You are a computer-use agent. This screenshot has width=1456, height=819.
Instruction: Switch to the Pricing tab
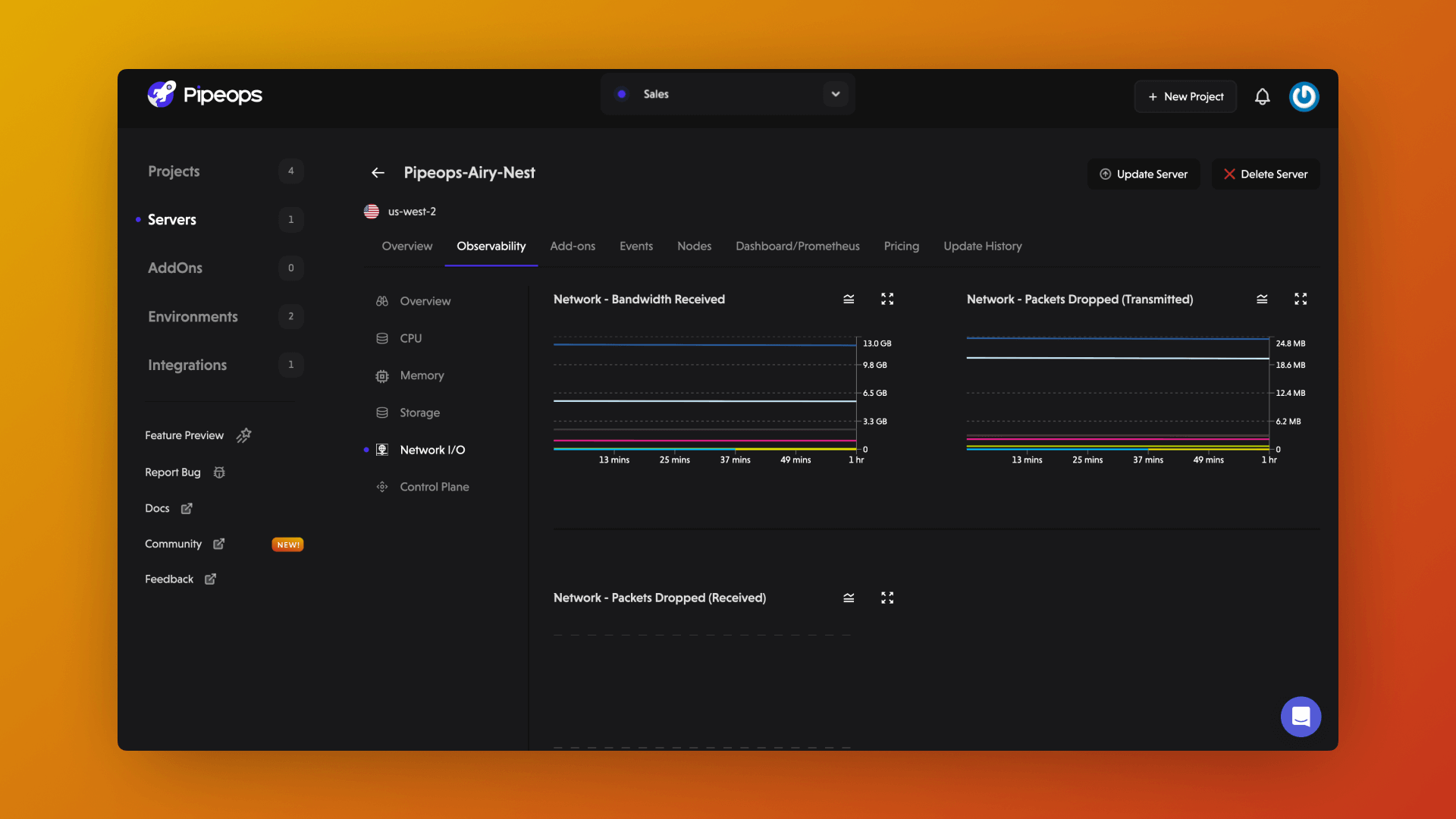[902, 246]
